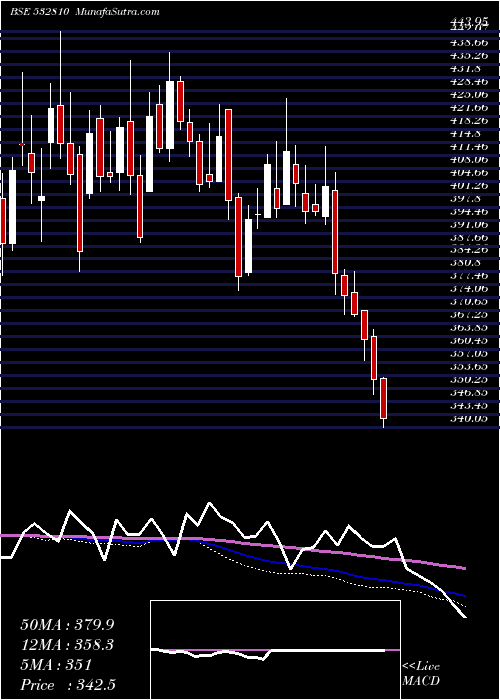Click the 357.05 price axis label
500x700 pixels.
[x=467, y=354]
